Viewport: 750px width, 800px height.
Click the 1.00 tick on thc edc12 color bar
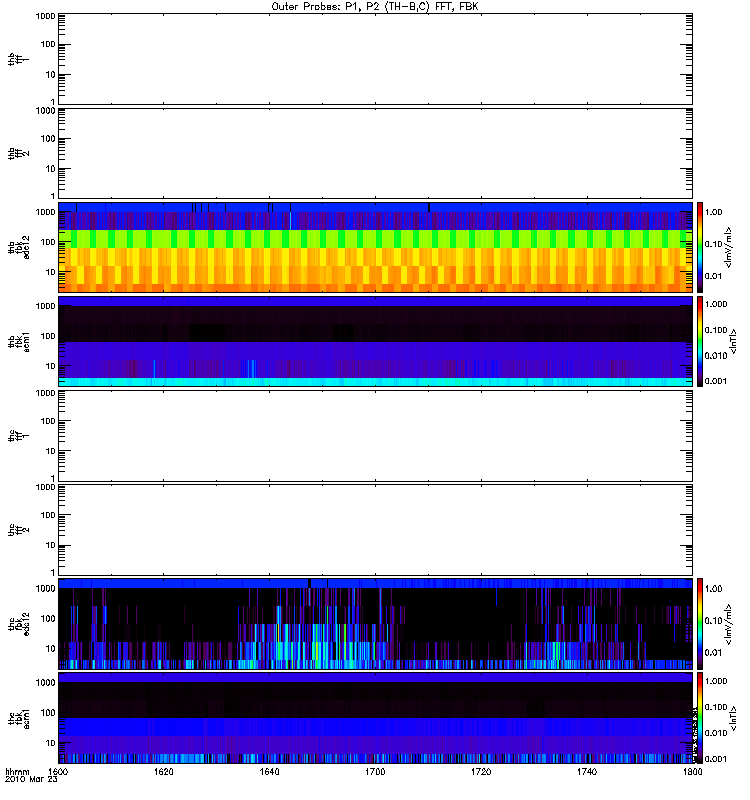[714, 589]
